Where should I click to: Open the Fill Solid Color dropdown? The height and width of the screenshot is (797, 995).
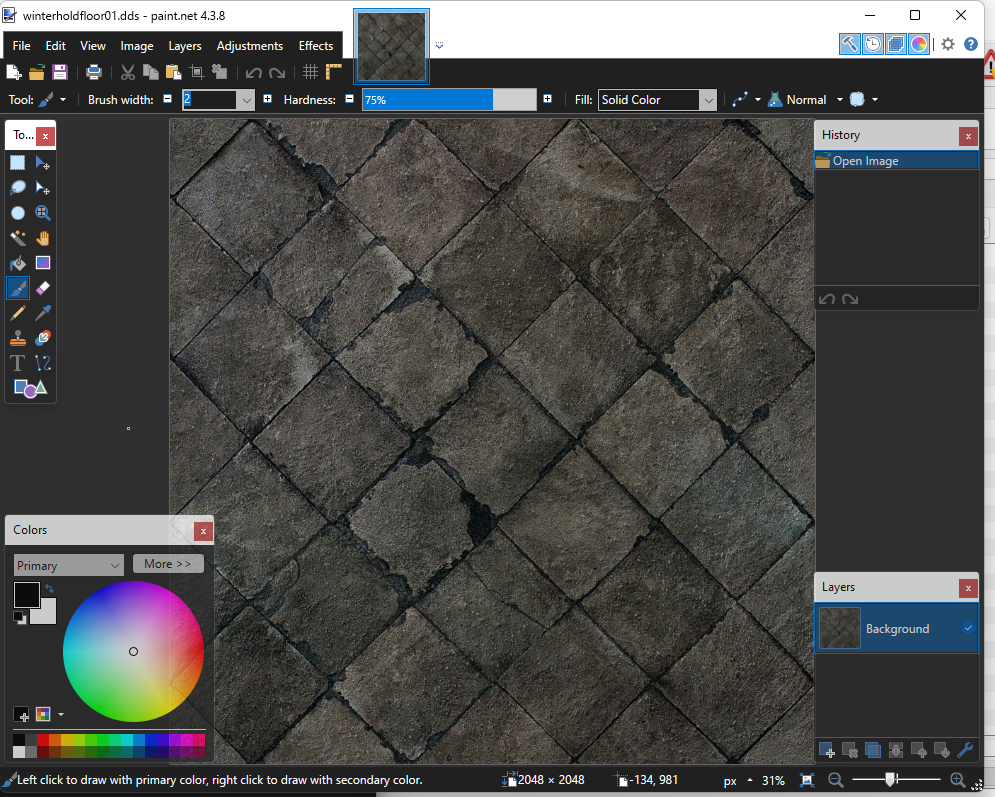pos(708,100)
